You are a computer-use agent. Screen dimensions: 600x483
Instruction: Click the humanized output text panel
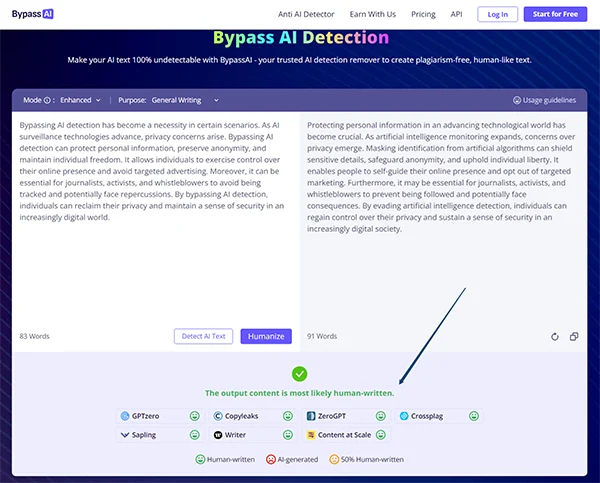pos(443,220)
